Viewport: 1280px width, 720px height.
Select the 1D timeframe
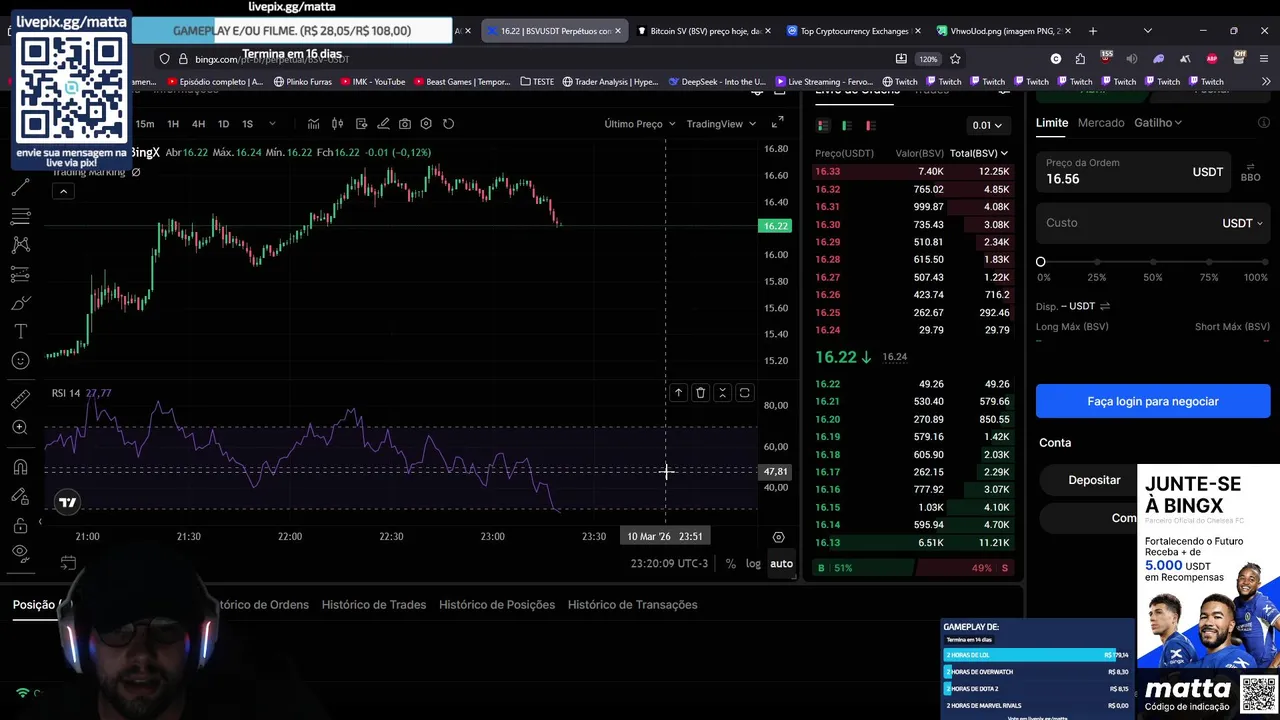223,124
